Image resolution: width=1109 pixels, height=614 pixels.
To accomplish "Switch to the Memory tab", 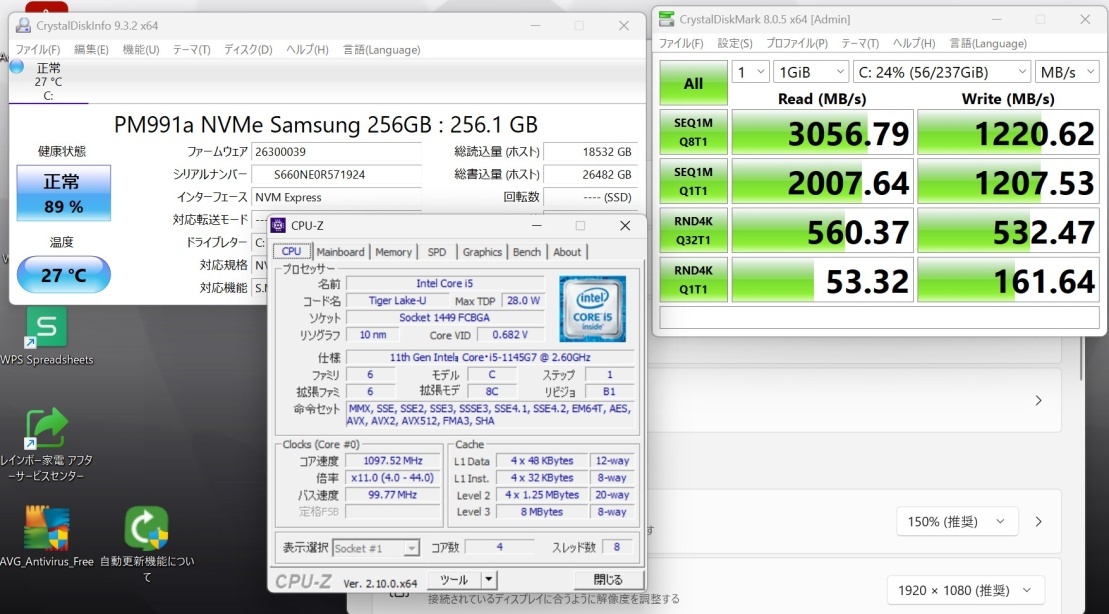I will [x=393, y=252].
